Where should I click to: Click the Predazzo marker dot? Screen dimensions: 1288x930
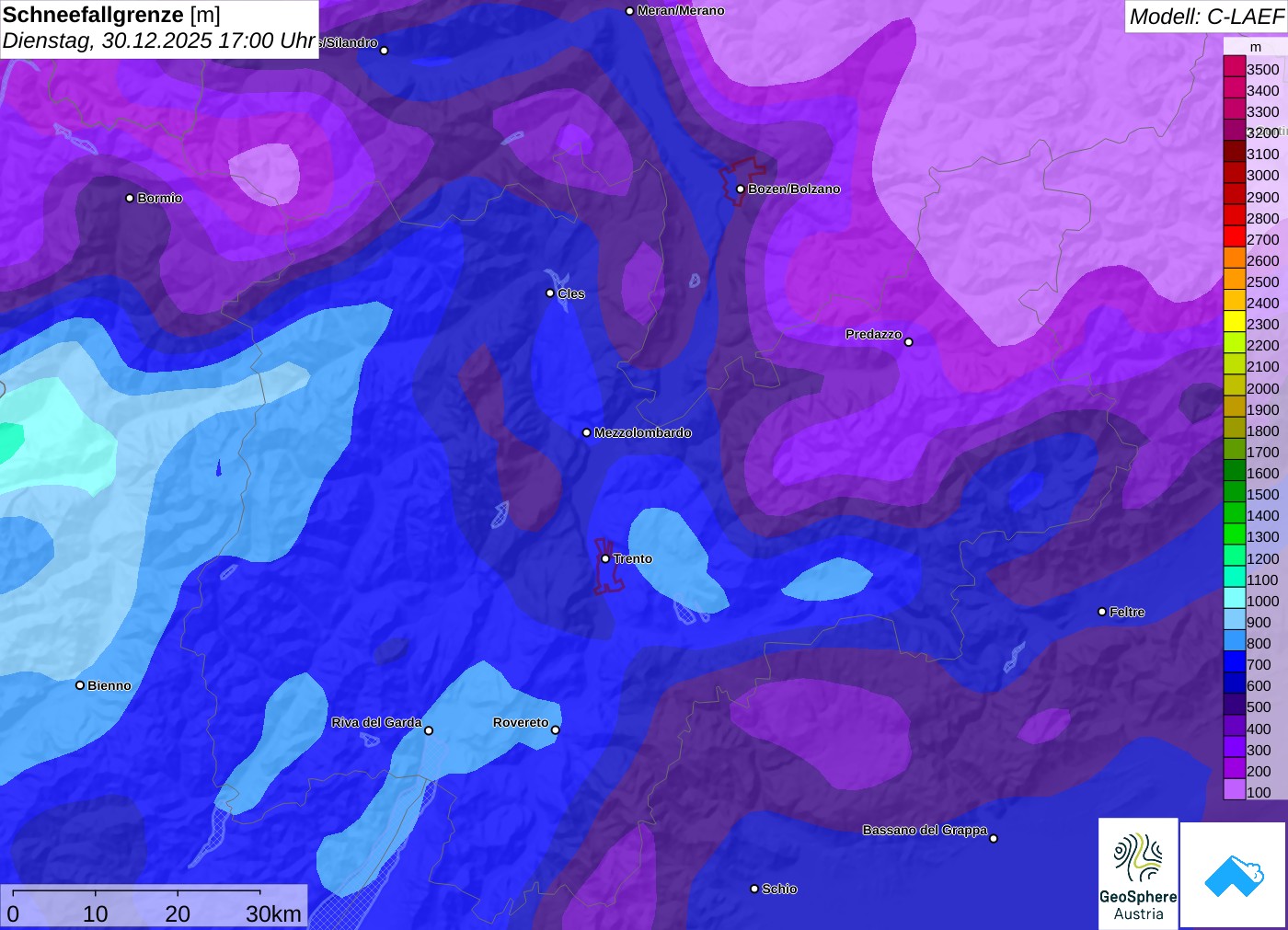pos(909,342)
